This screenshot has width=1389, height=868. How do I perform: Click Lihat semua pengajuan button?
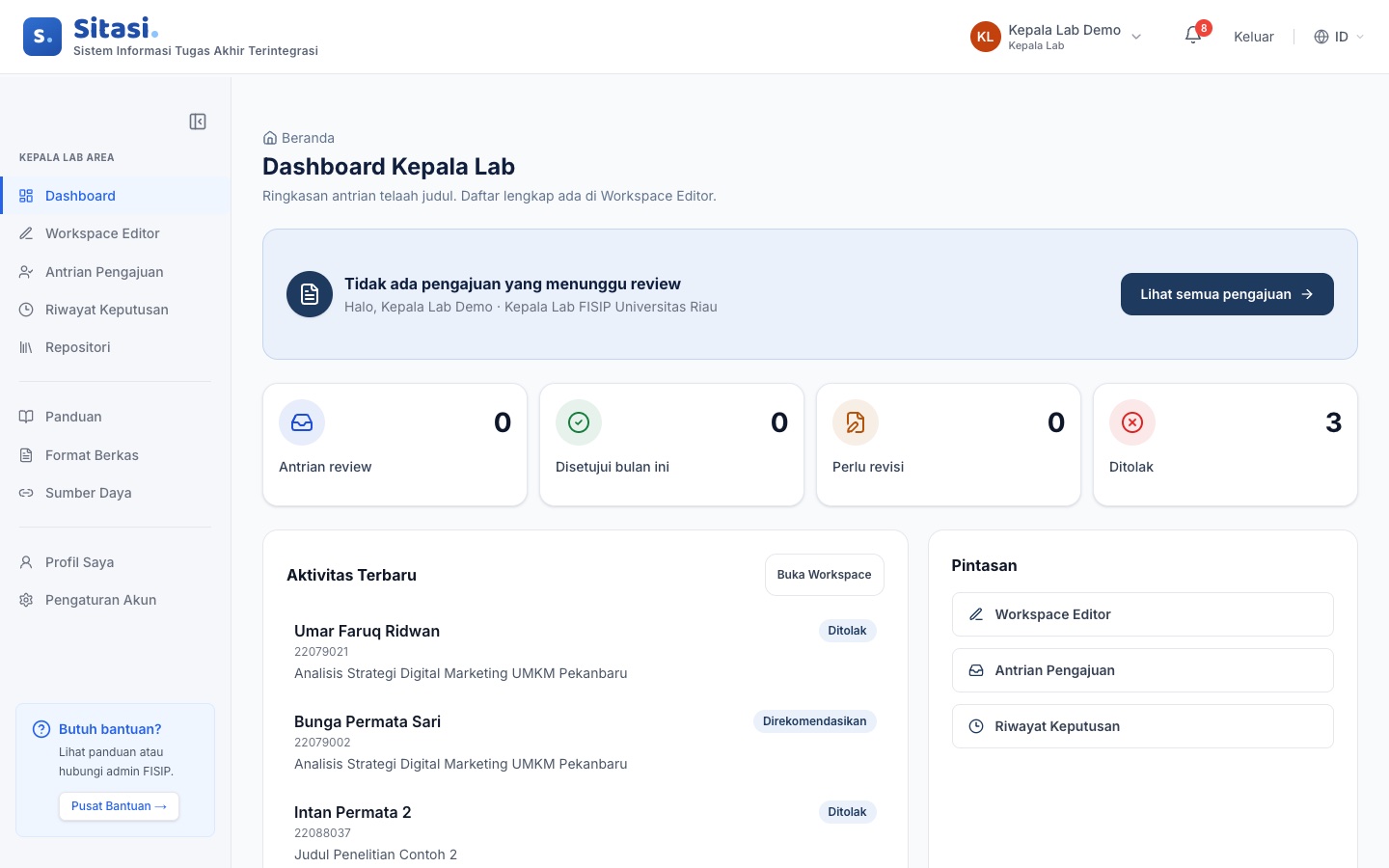click(1227, 294)
